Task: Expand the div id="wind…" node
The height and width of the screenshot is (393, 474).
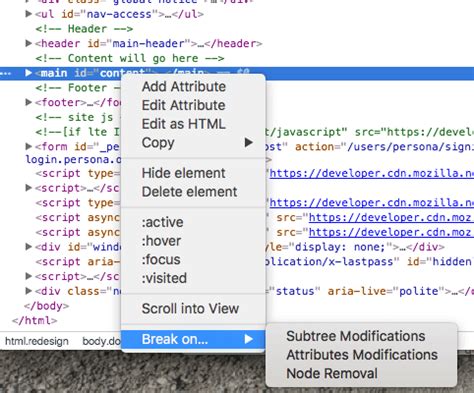Action: [29, 247]
